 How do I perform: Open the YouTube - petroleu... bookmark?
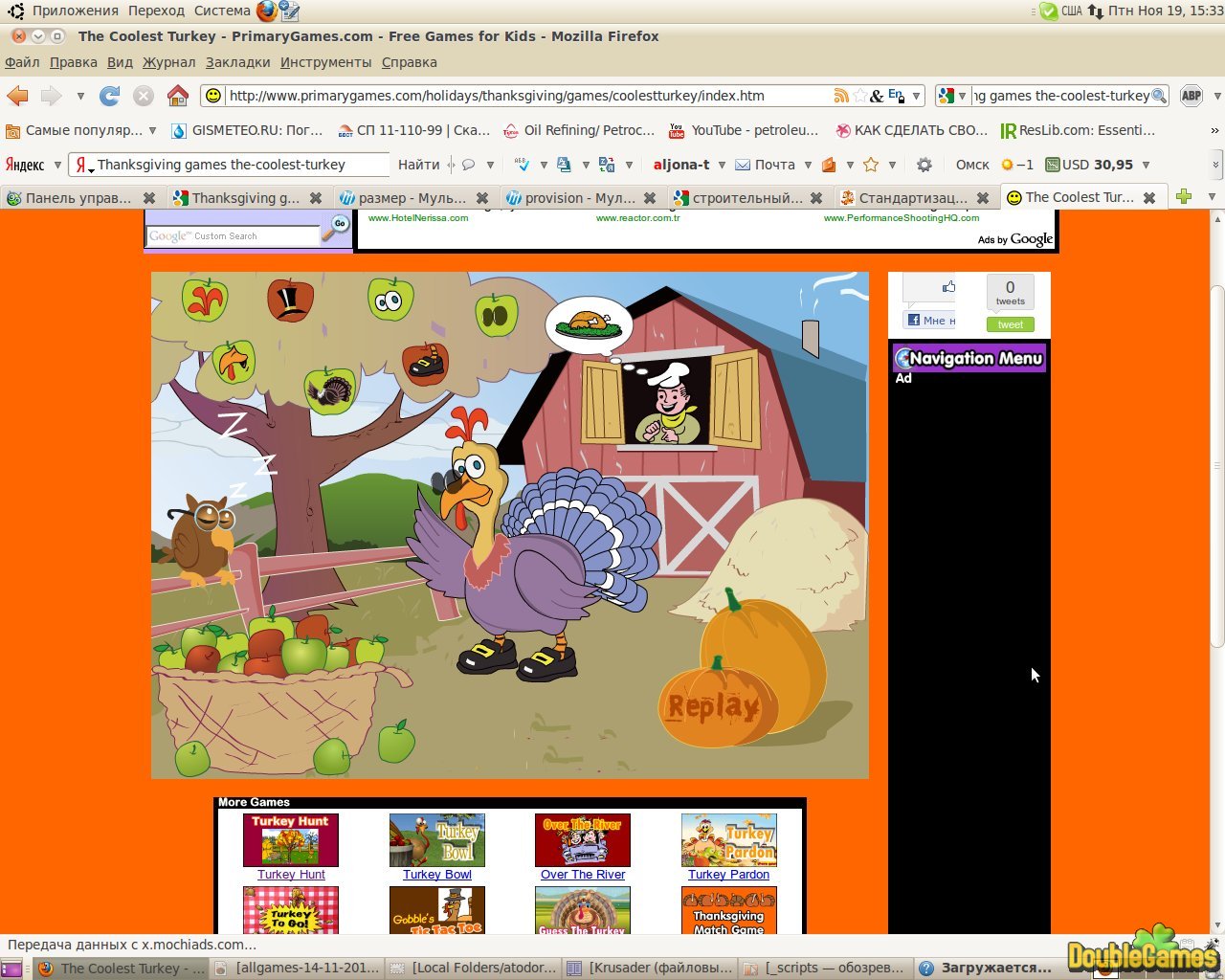coord(744,130)
